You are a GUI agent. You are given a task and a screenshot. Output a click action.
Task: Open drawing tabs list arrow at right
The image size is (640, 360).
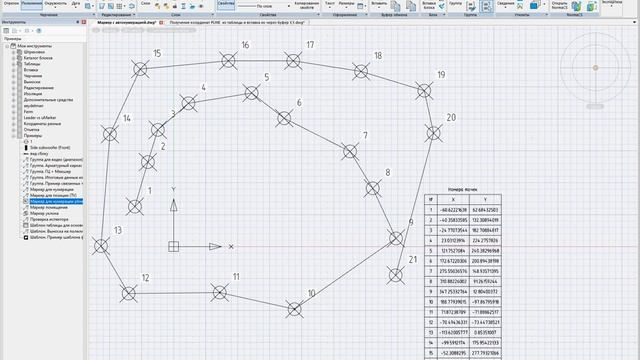click(634, 22)
